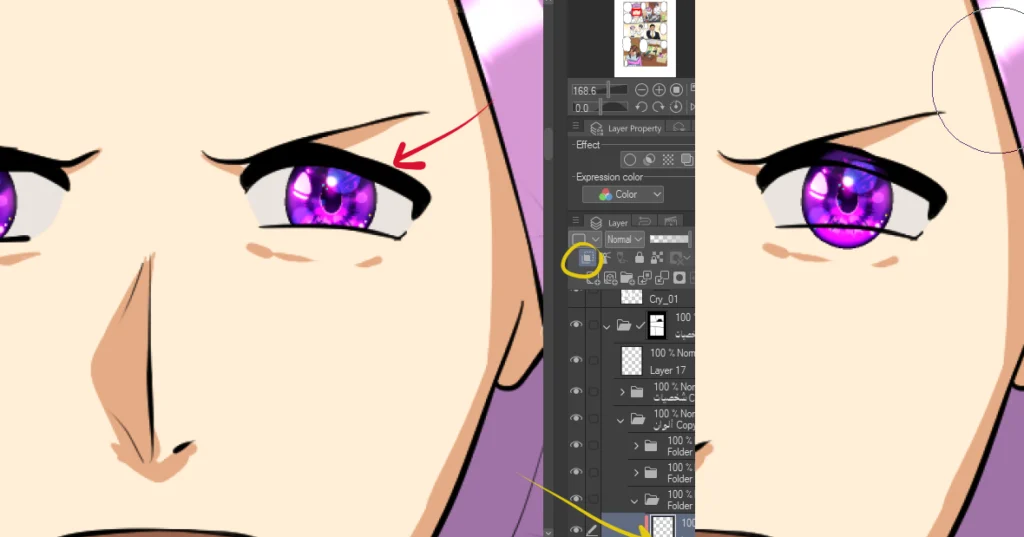
Task: Create new vector layer
Action: (611, 278)
